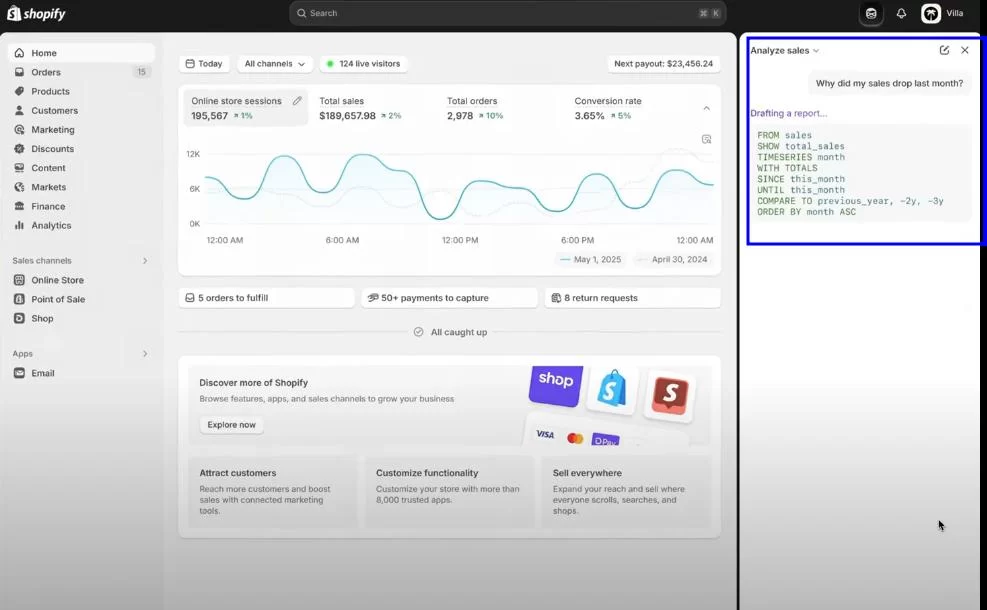Toggle the April 30, 2024 comparison legend
The image size is (987, 610).
coord(672,259)
